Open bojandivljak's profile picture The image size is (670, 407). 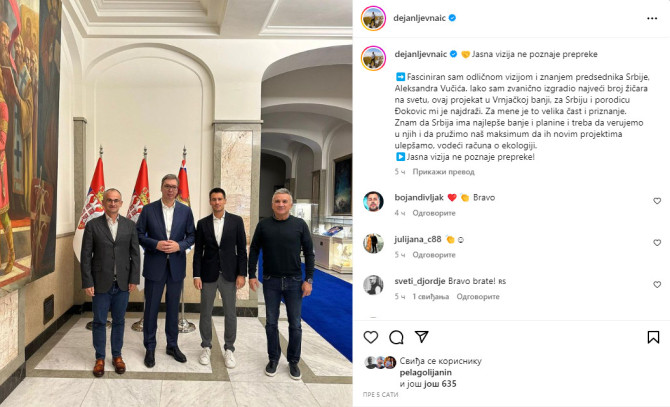click(373, 201)
